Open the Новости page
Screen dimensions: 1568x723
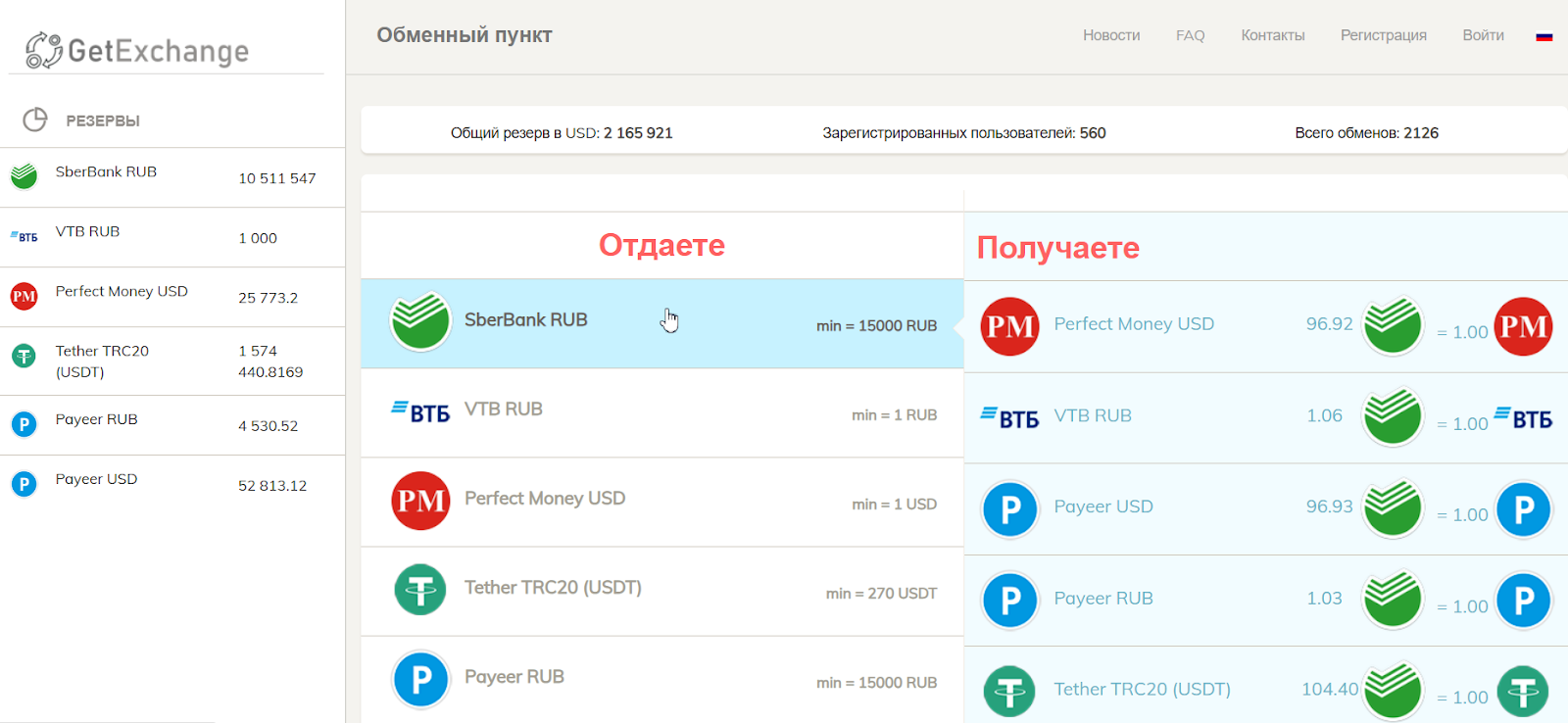(x=1111, y=35)
